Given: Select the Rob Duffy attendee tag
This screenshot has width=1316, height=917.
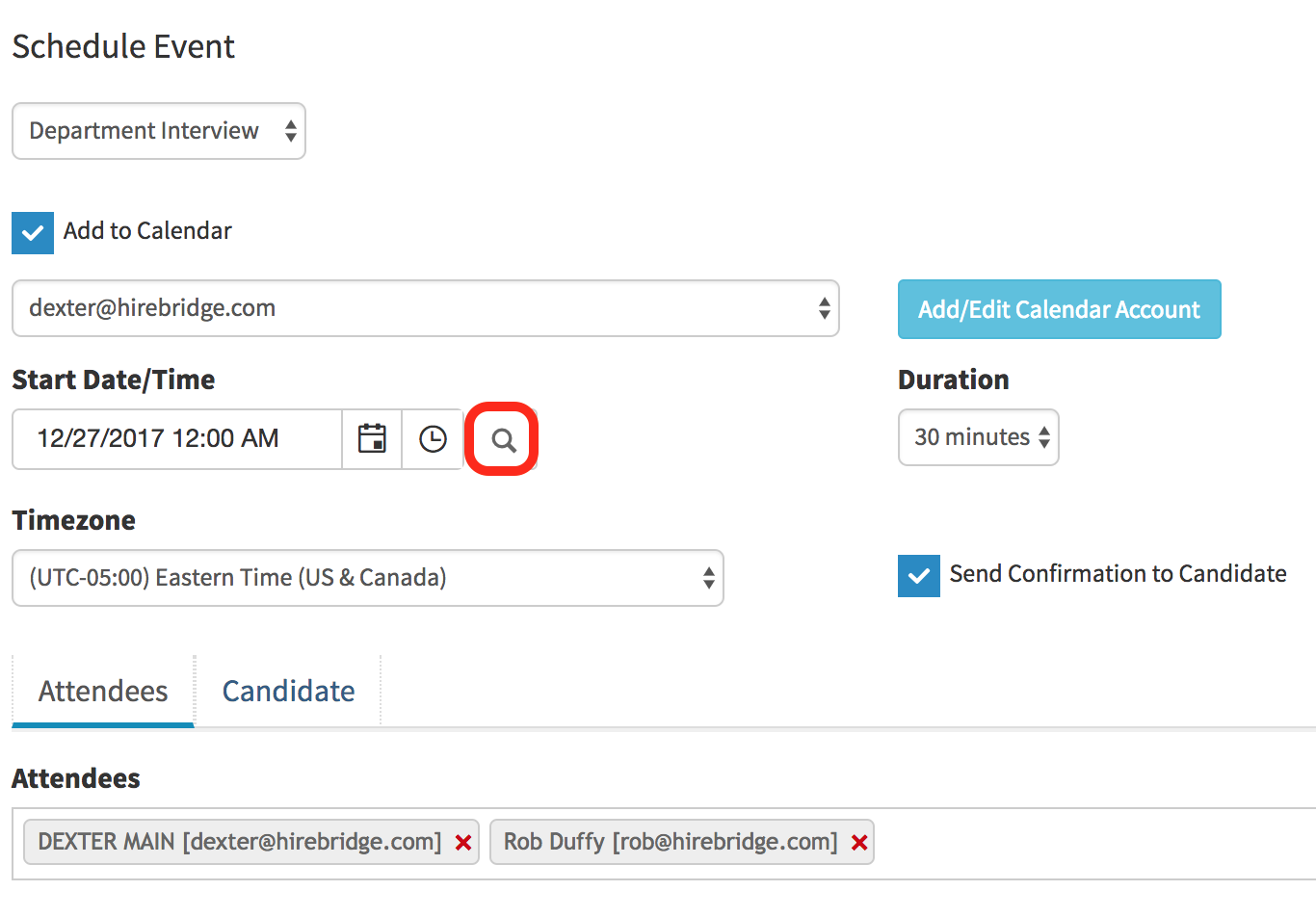Looking at the screenshot, I should click(670, 842).
